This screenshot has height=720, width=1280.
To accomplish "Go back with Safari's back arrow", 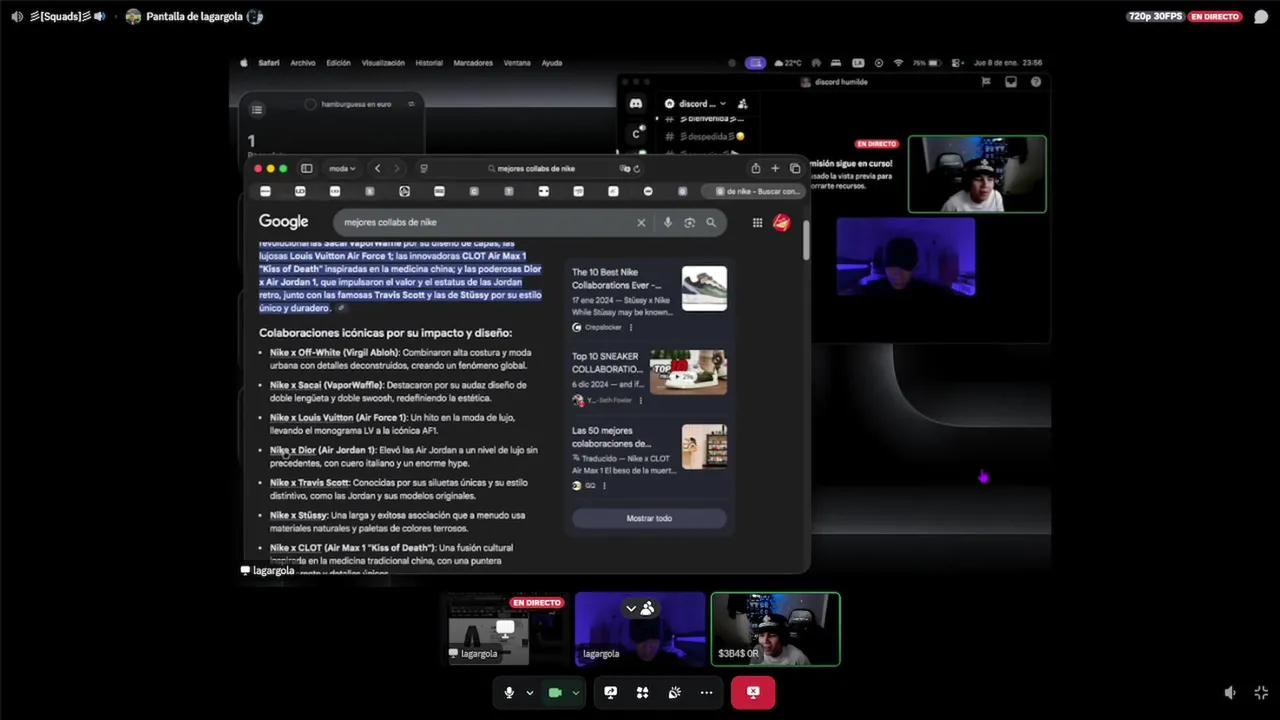I will [377, 168].
